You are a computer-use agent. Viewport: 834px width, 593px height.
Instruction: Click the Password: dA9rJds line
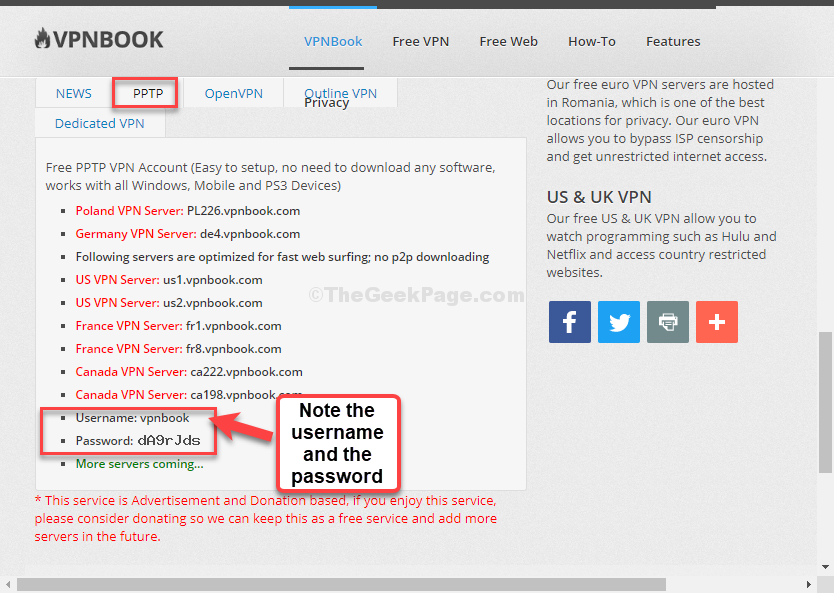click(x=138, y=440)
